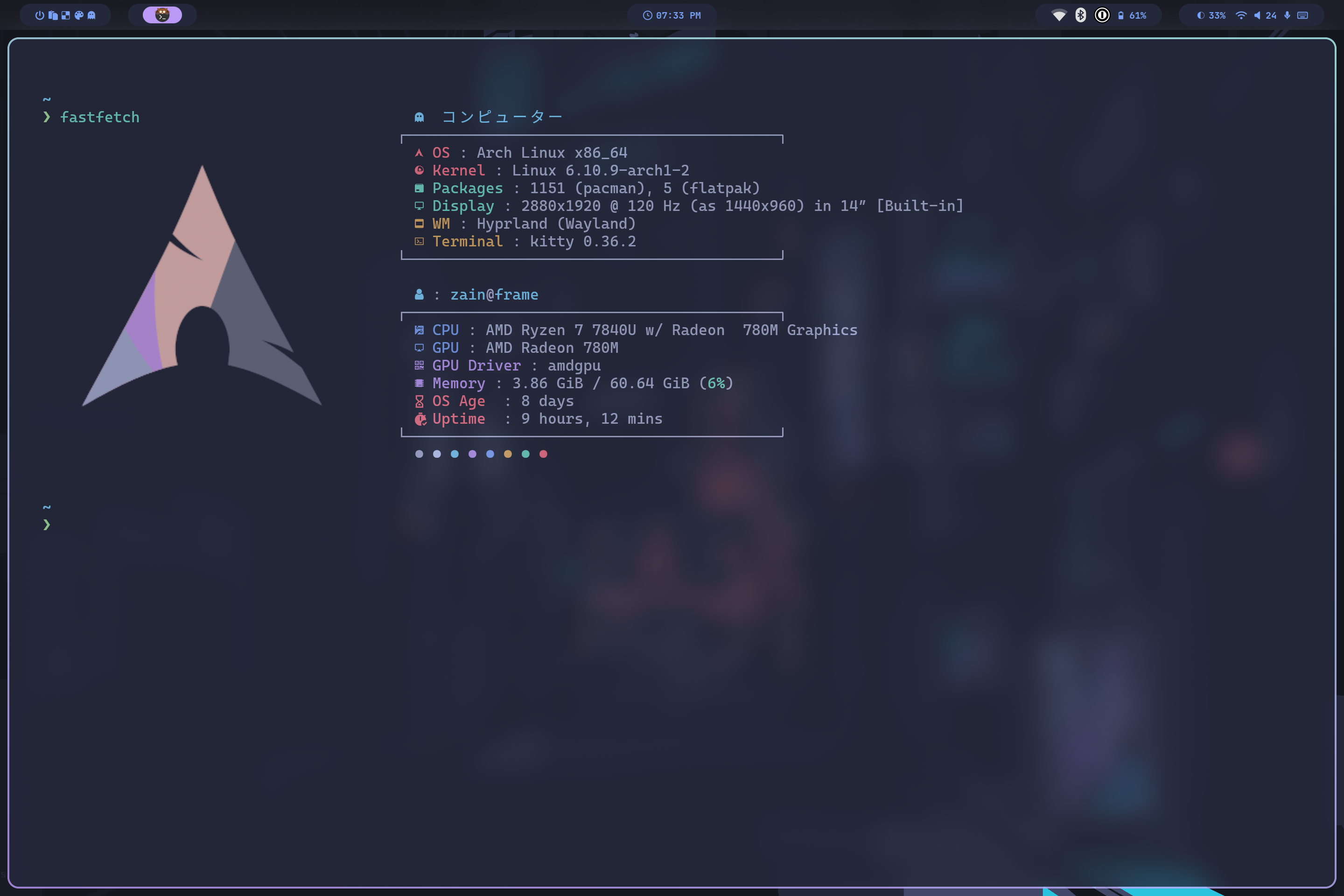Image resolution: width=1344 pixels, height=896 pixels.
Task: Click the 1Password tray icon
Action: pos(1102,15)
